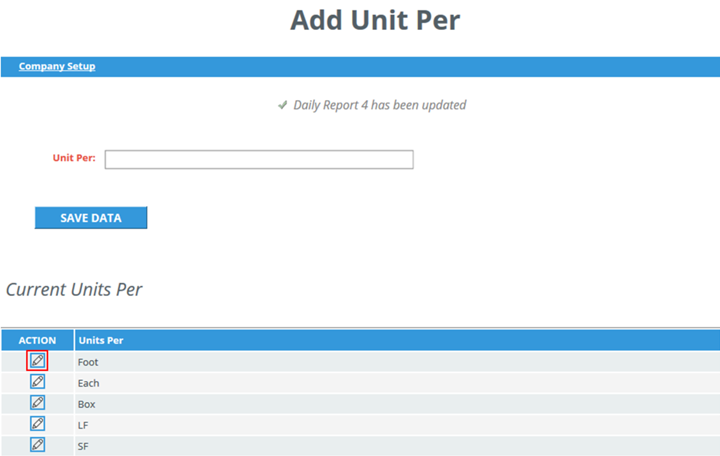Click the SAVE DATA button
Viewport: 720px width, 456px height.
point(91,218)
